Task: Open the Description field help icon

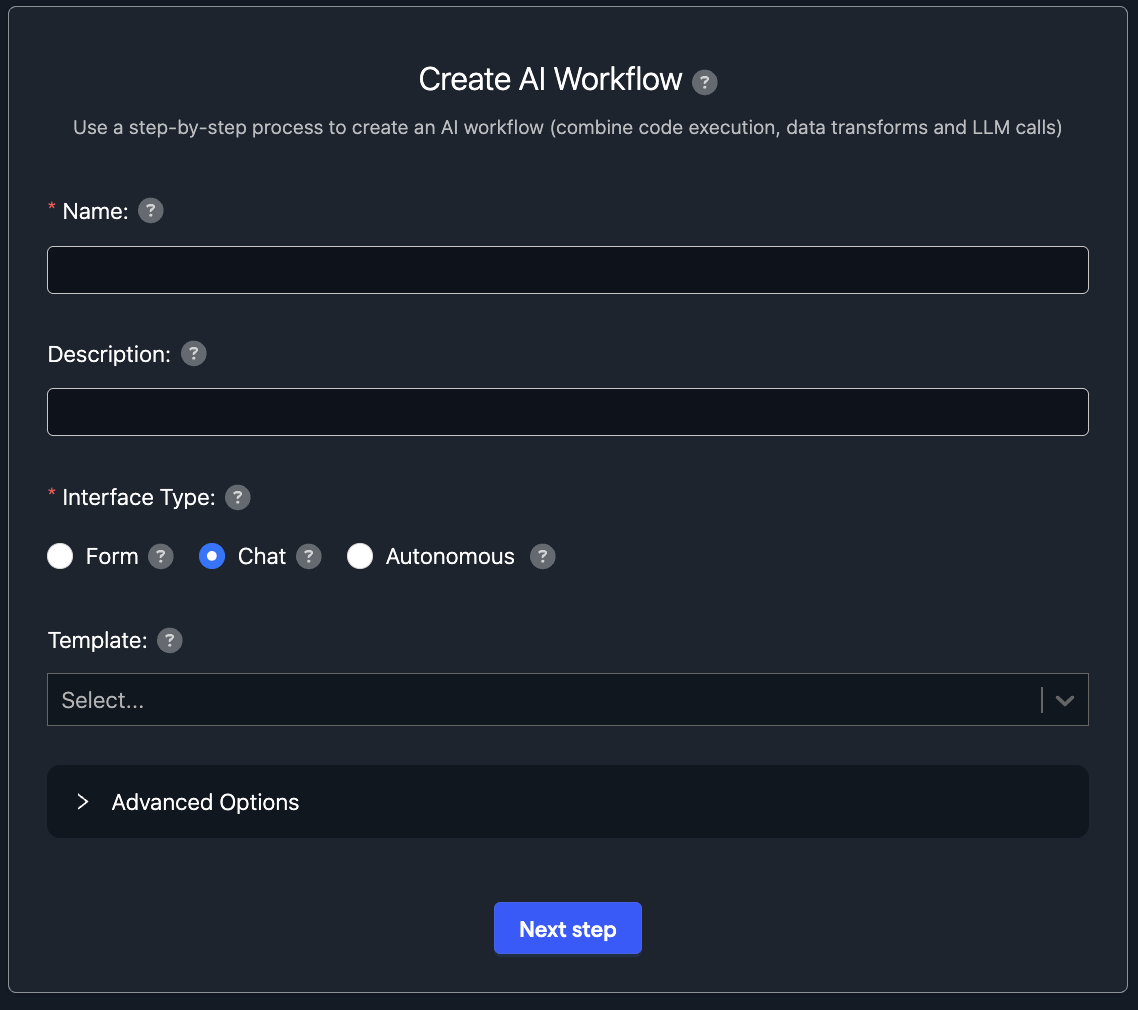Action: tap(194, 354)
